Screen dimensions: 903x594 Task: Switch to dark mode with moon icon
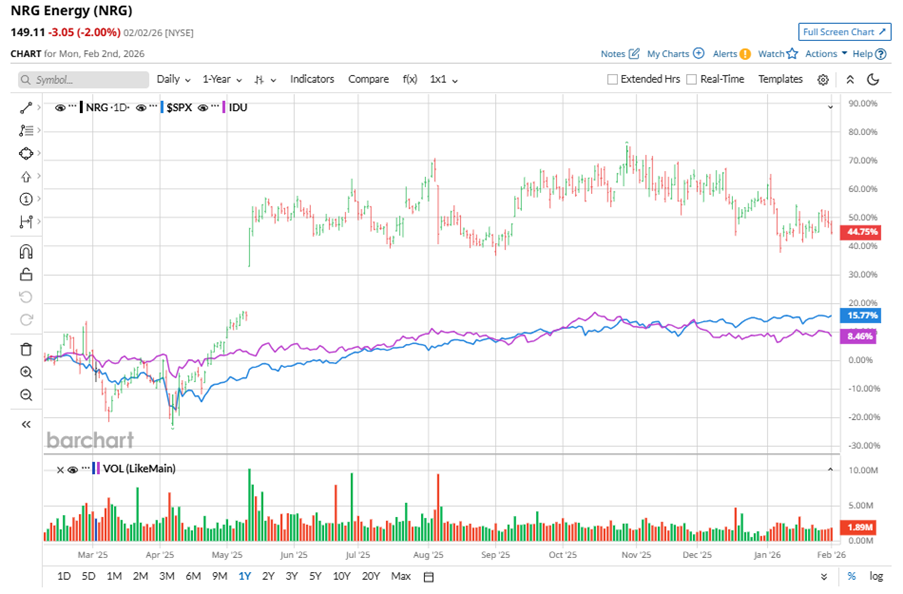click(x=873, y=80)
